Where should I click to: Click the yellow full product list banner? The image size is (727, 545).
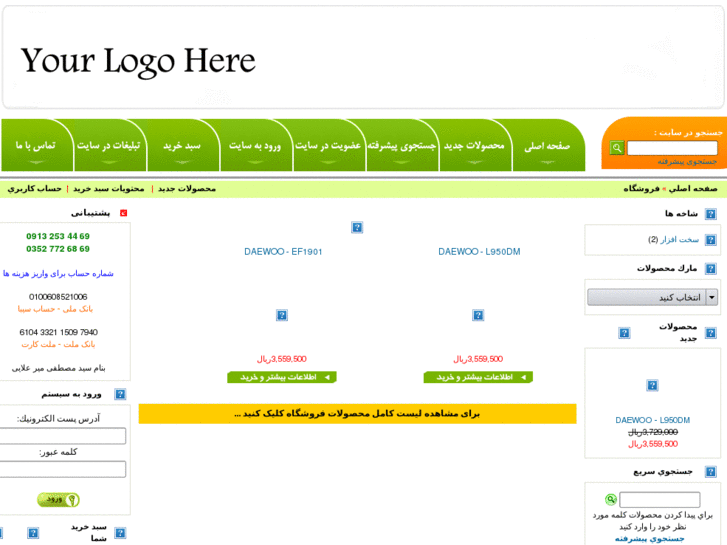click(357, 413)
